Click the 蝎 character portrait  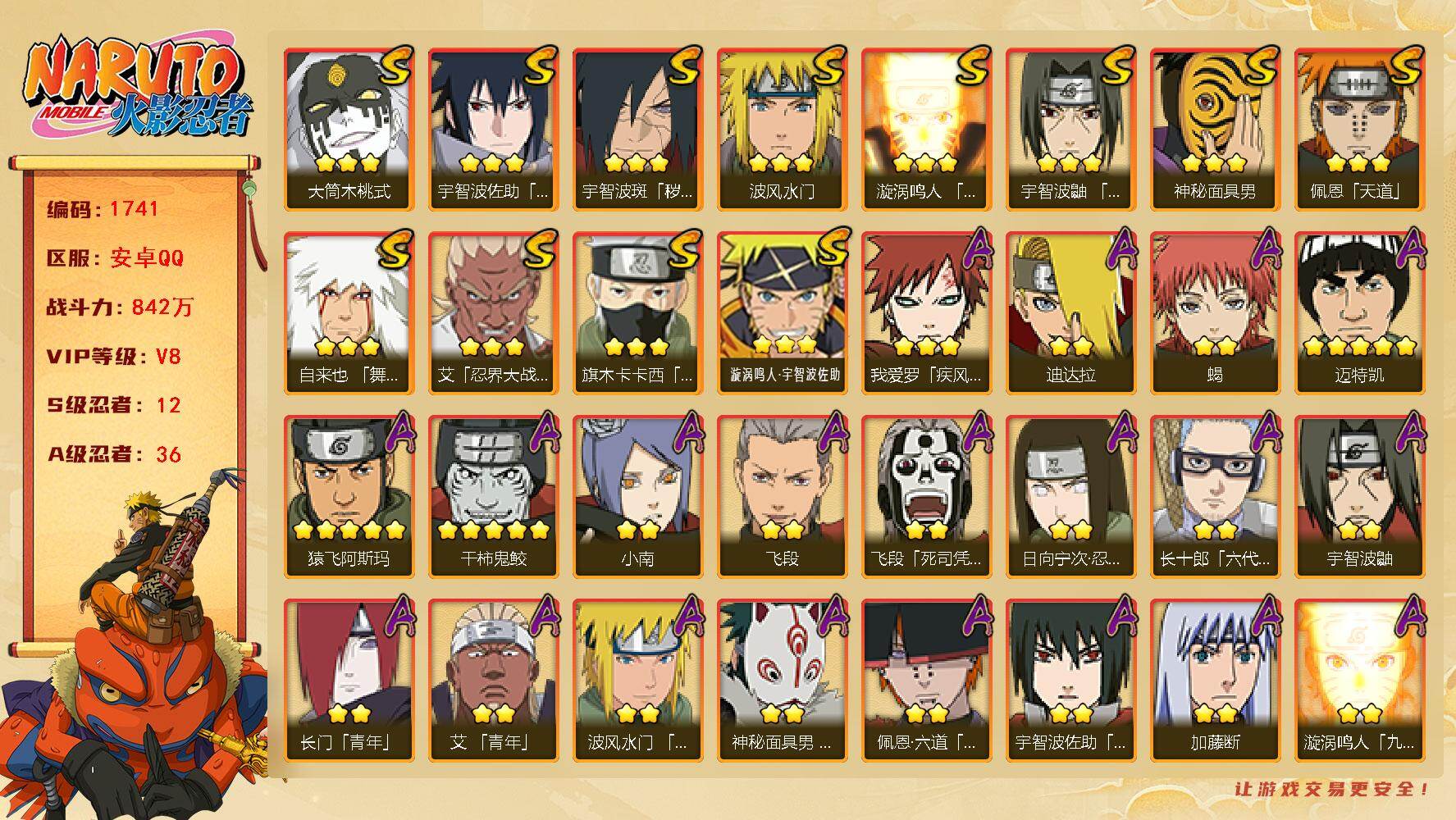click(x=1215, y=312)
